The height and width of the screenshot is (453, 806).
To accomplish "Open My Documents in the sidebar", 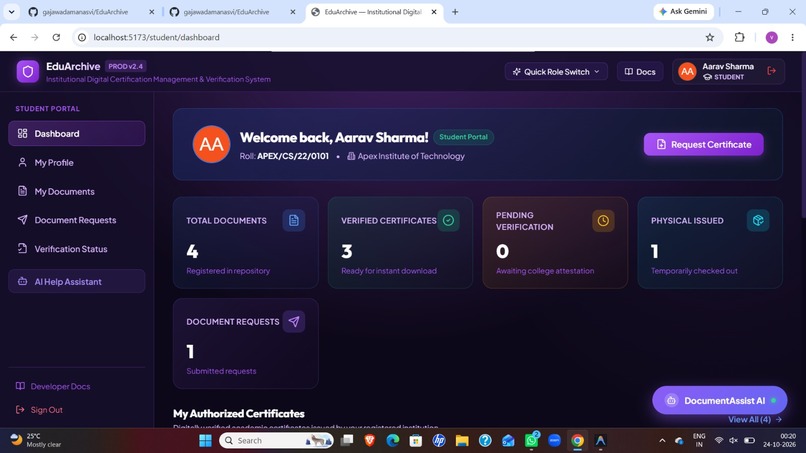I will tap(77, 191).
